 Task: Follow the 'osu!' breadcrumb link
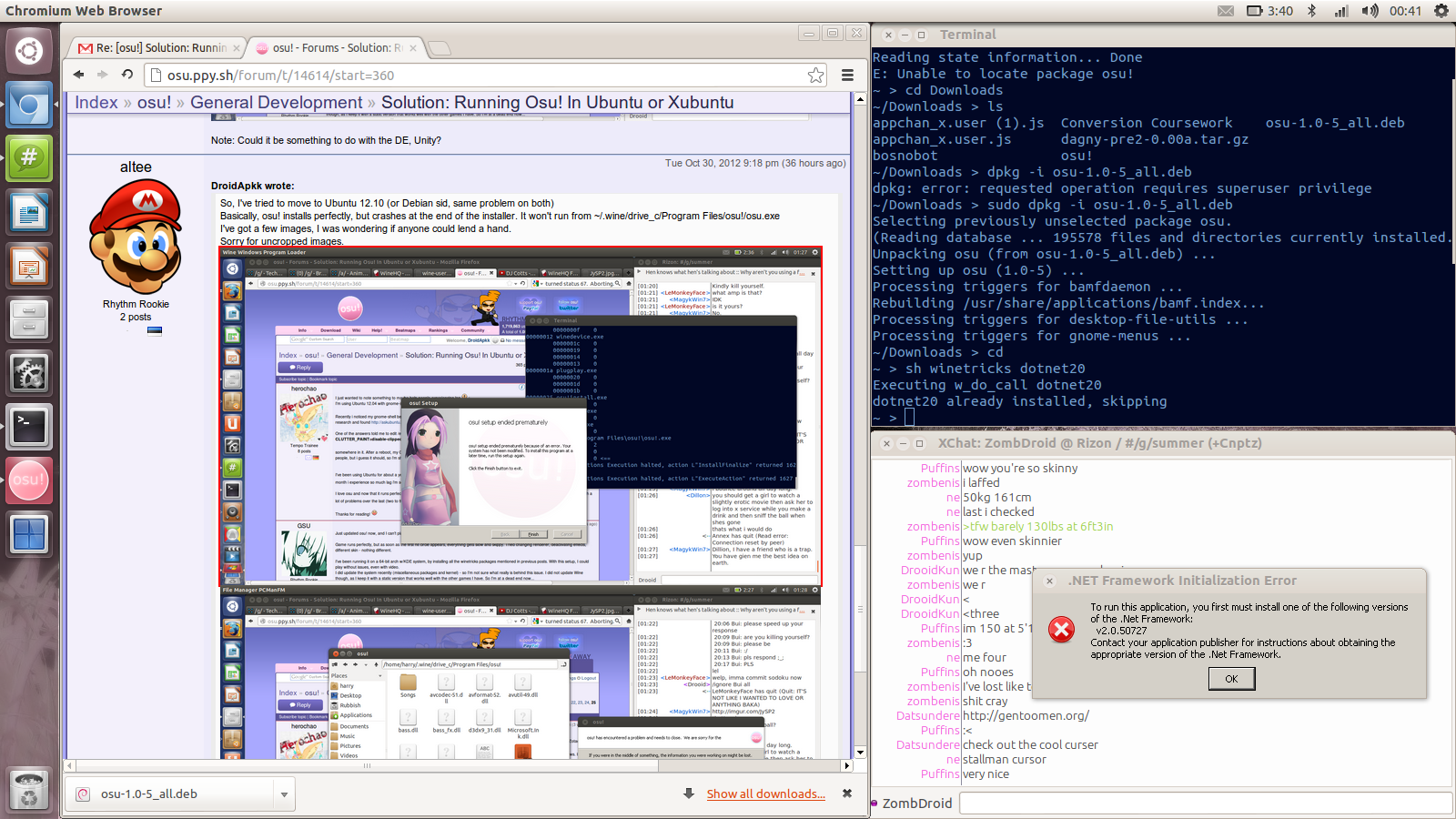click(154, 102)
